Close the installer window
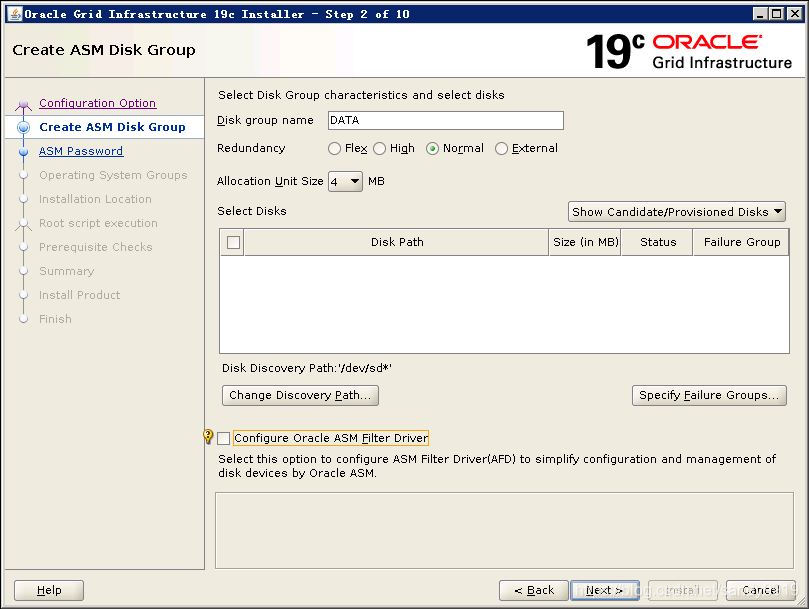Viewport: 809px width, 609px height. [795, 14]
